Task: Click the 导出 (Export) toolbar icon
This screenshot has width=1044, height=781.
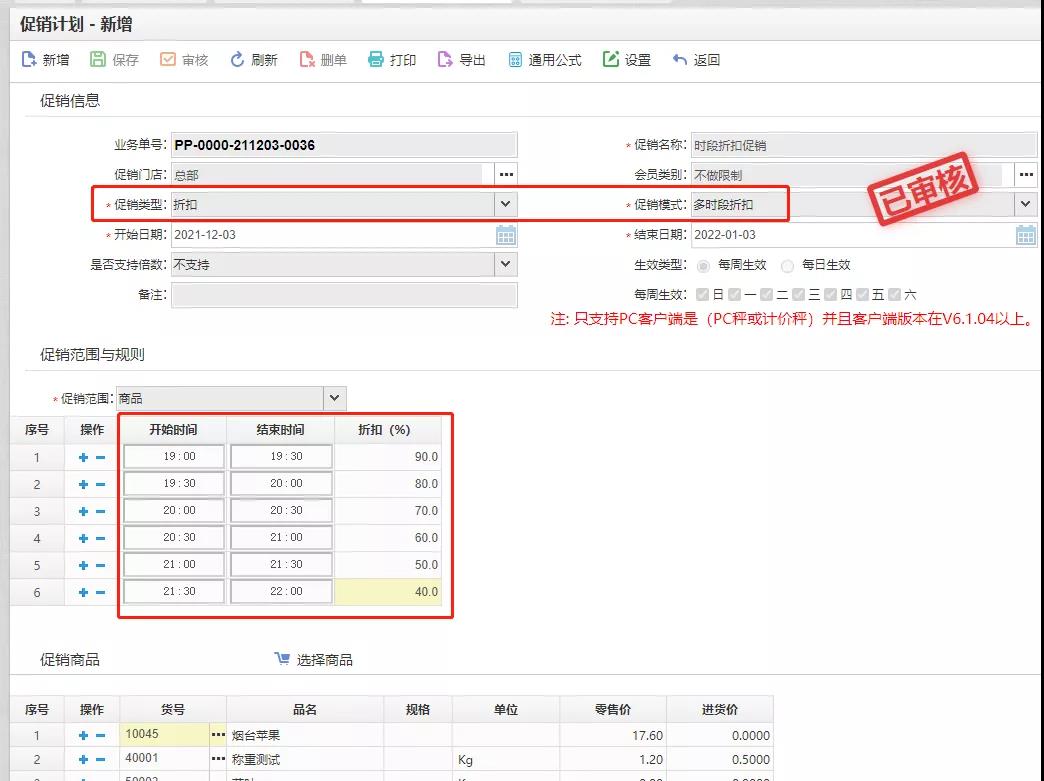Action: pos(446,60)
